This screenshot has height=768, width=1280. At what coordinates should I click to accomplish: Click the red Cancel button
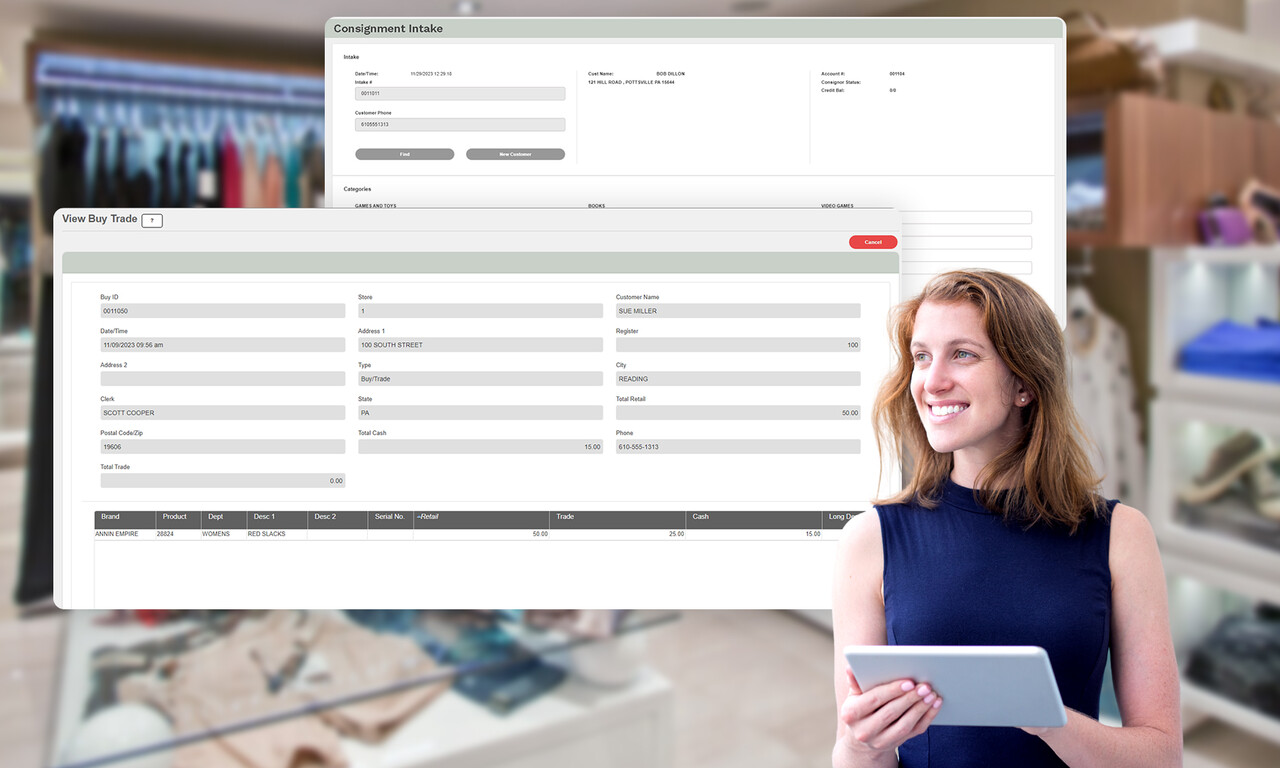[x=871, y=241]
